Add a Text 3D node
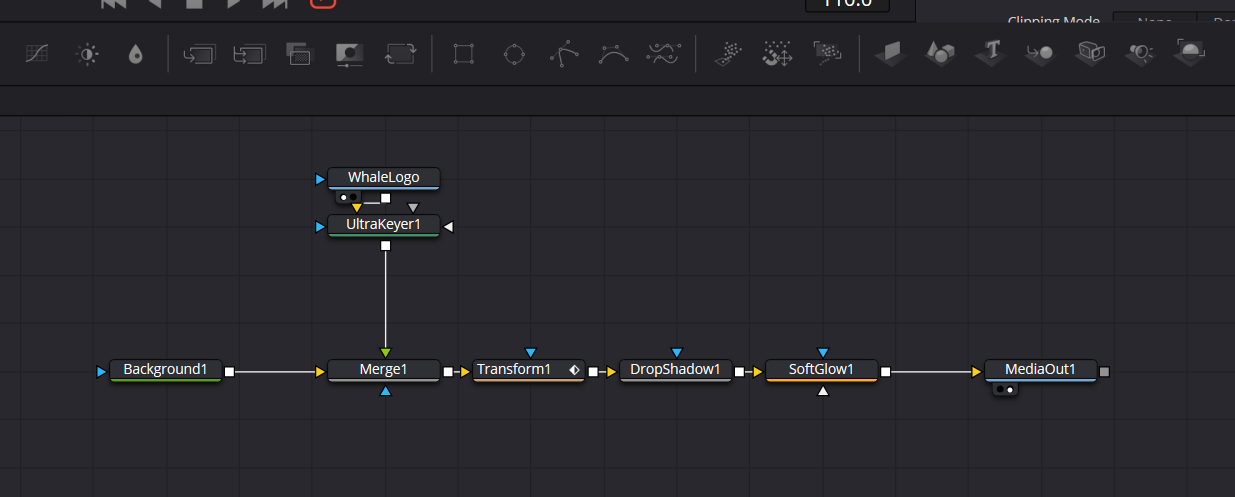The height and width of the screenshot is (497, 1235). click(x=991, y=53)
